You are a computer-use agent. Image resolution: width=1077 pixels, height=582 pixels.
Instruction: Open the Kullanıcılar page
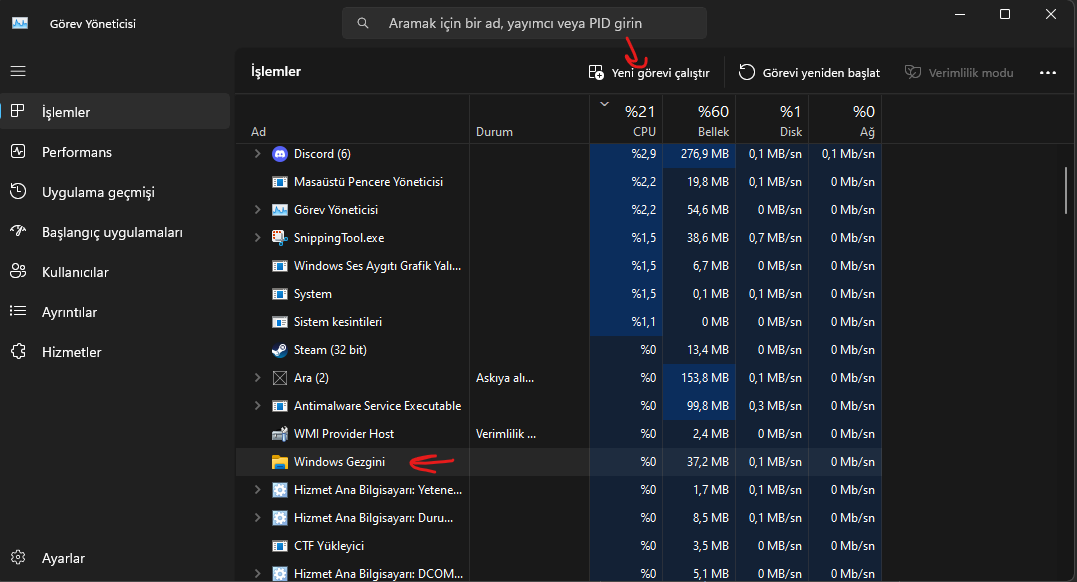pos(115,271)
